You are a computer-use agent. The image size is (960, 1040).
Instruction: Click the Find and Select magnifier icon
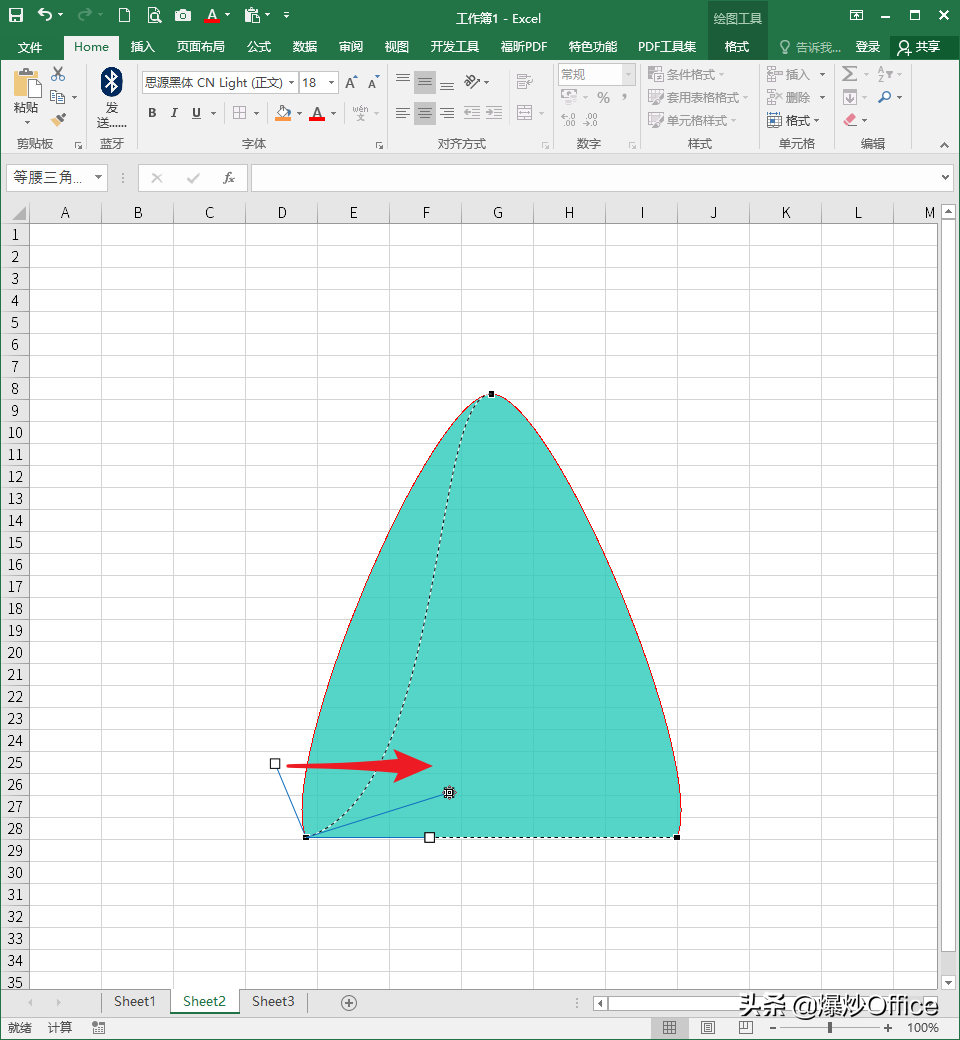click(x=884, y=97)
